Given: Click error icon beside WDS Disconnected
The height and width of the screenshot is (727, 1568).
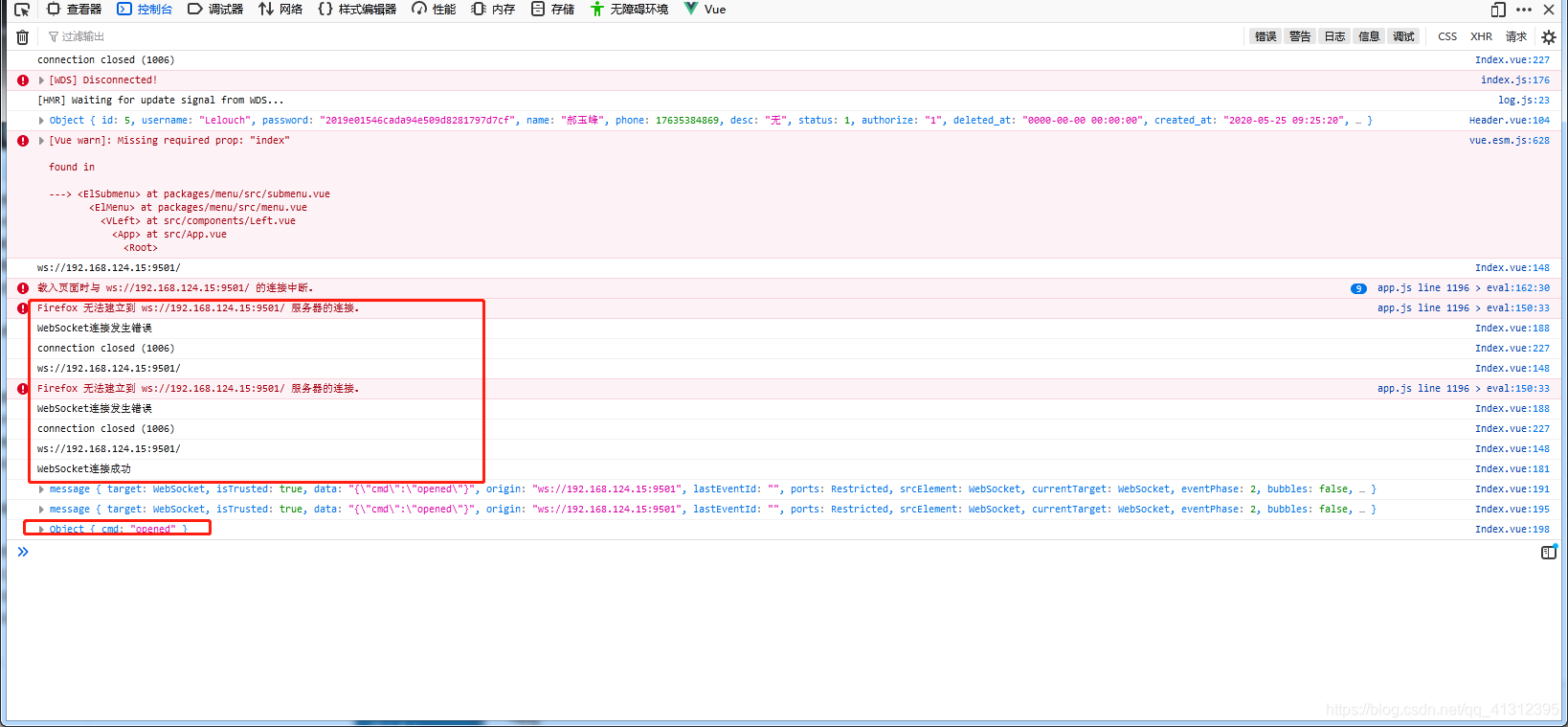Looking at the screenshot, I should coord(23,80).
